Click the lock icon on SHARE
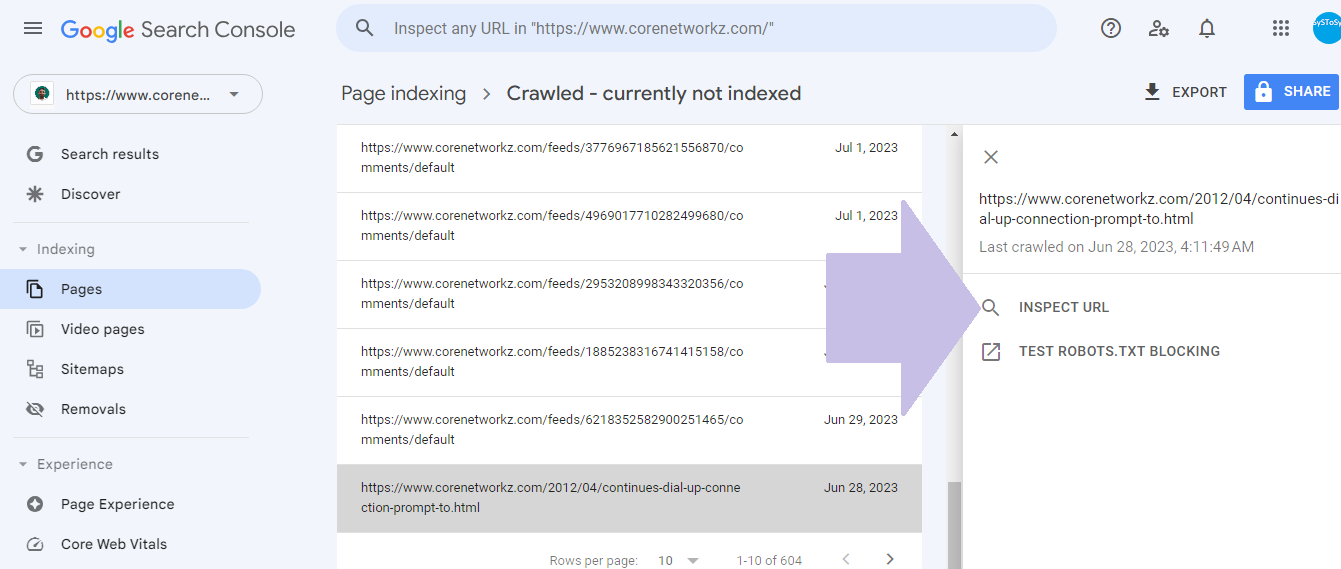This screenshot has width=1341, height=569. [x=1264, y=92]
